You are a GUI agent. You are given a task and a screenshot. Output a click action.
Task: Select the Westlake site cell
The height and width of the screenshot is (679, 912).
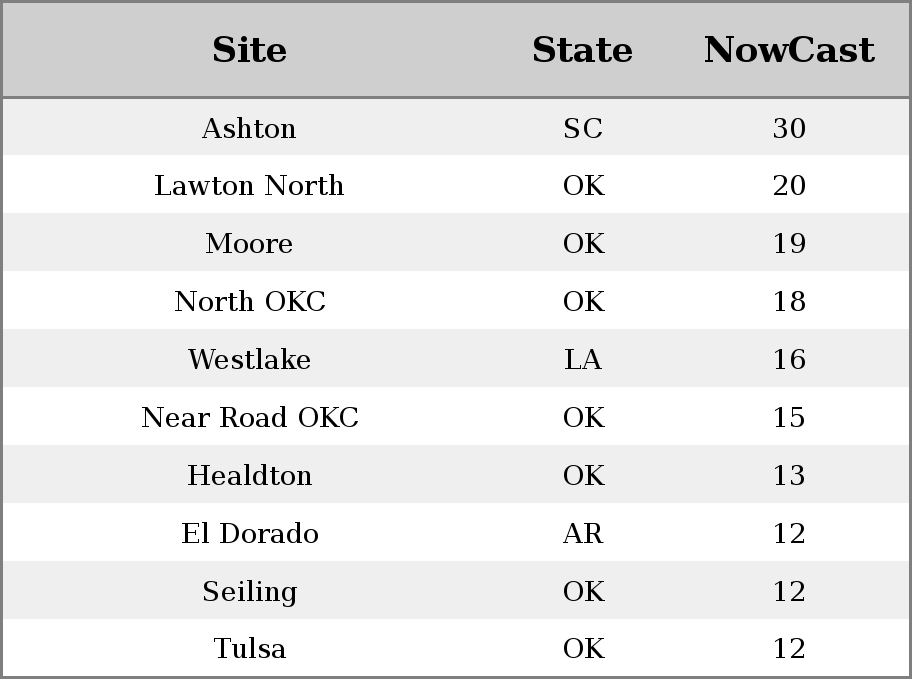[250, 359]
